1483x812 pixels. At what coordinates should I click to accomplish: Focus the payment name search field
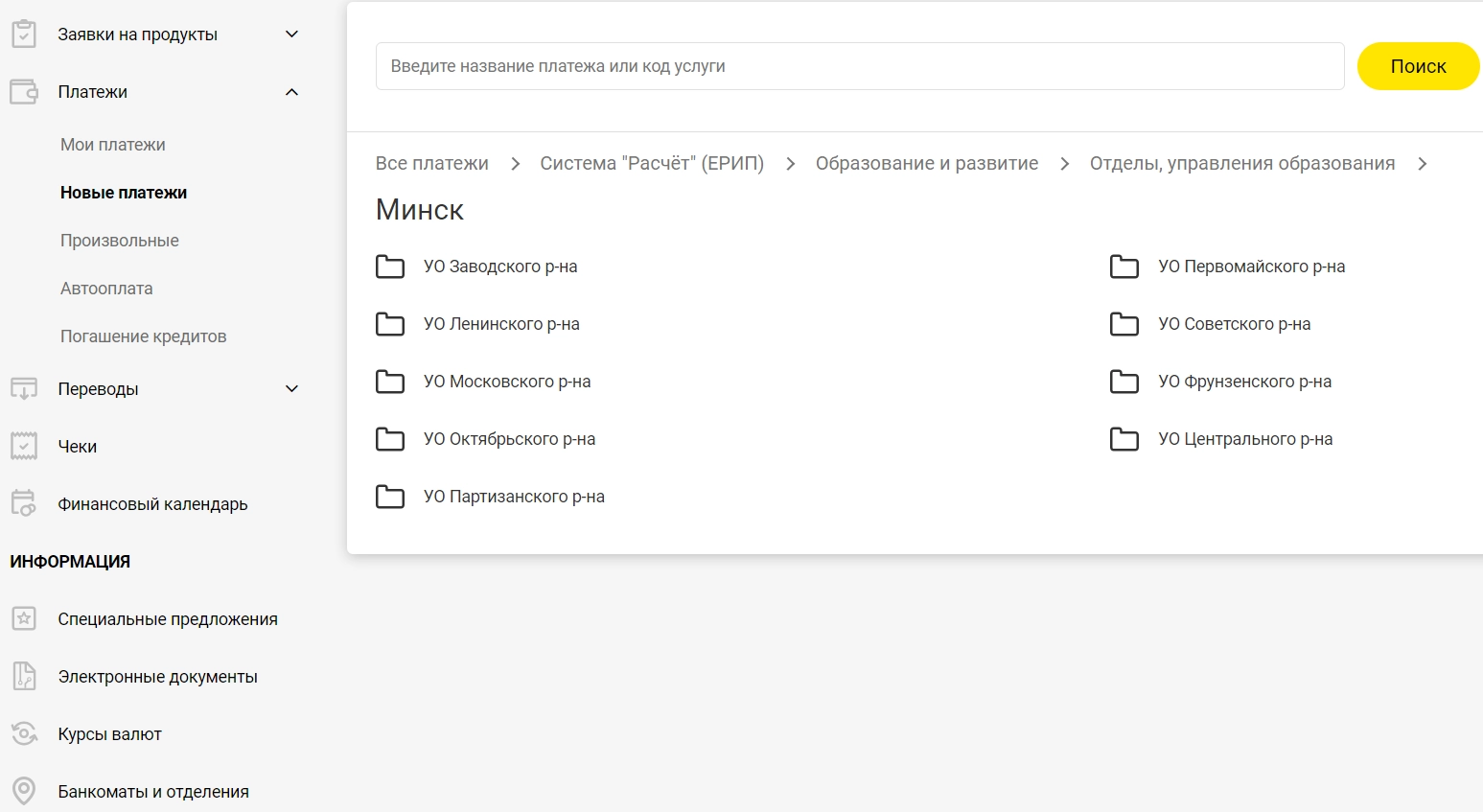click(860, 66)
